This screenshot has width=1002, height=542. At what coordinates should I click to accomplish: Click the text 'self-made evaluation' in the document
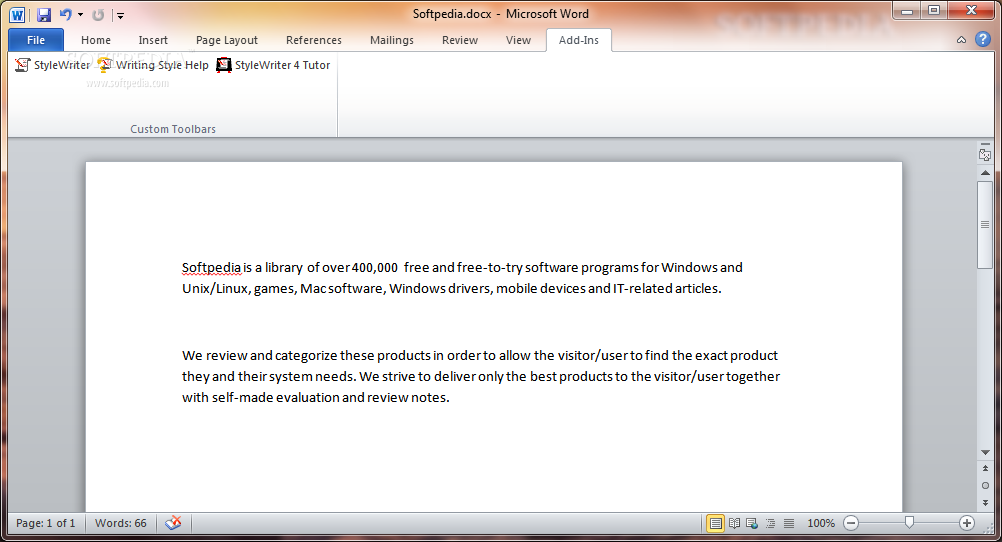(x=275, y=398)
